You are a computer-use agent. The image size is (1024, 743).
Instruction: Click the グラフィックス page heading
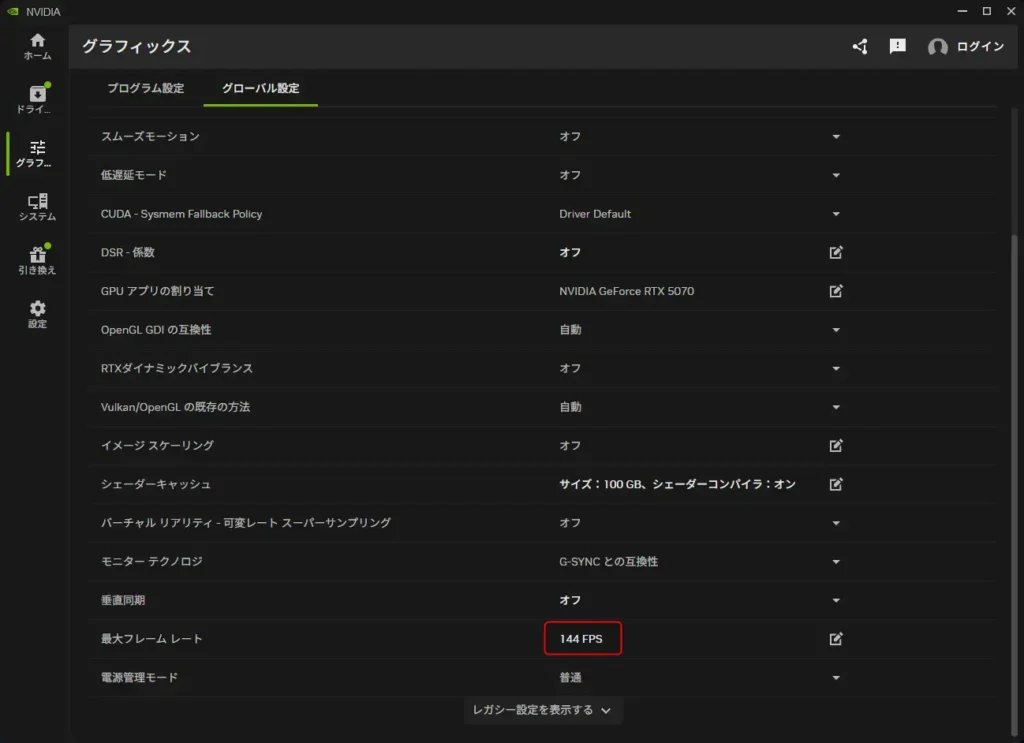pos(136,46)
